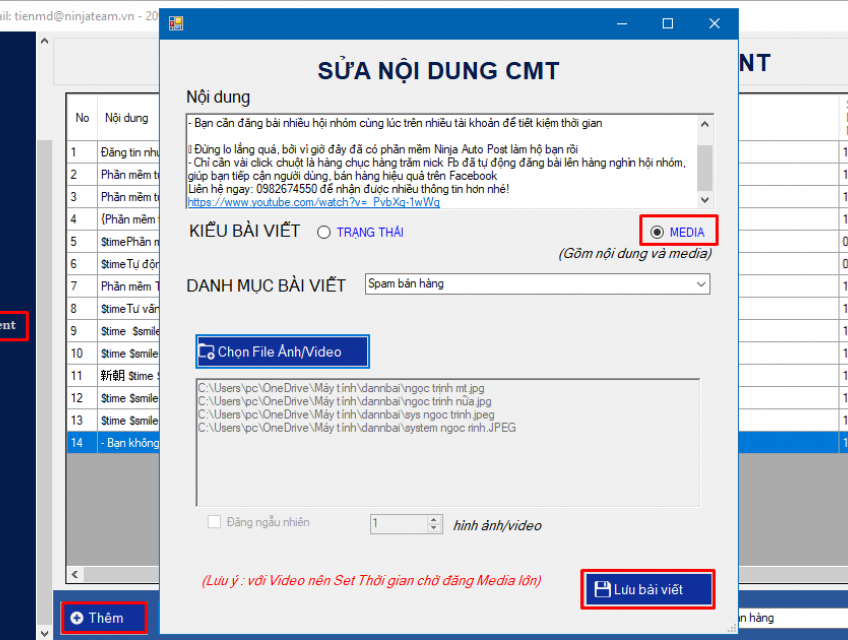Click the down arrow of the Nội dung scrollbar
This screenshot has width=848, height=640.
706,196
